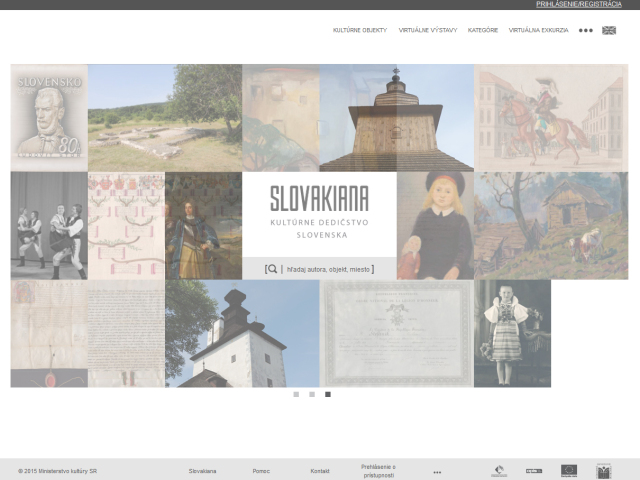Click the rightmost footer emblem logo
The image size is (640, 480).
click(604, 471)
